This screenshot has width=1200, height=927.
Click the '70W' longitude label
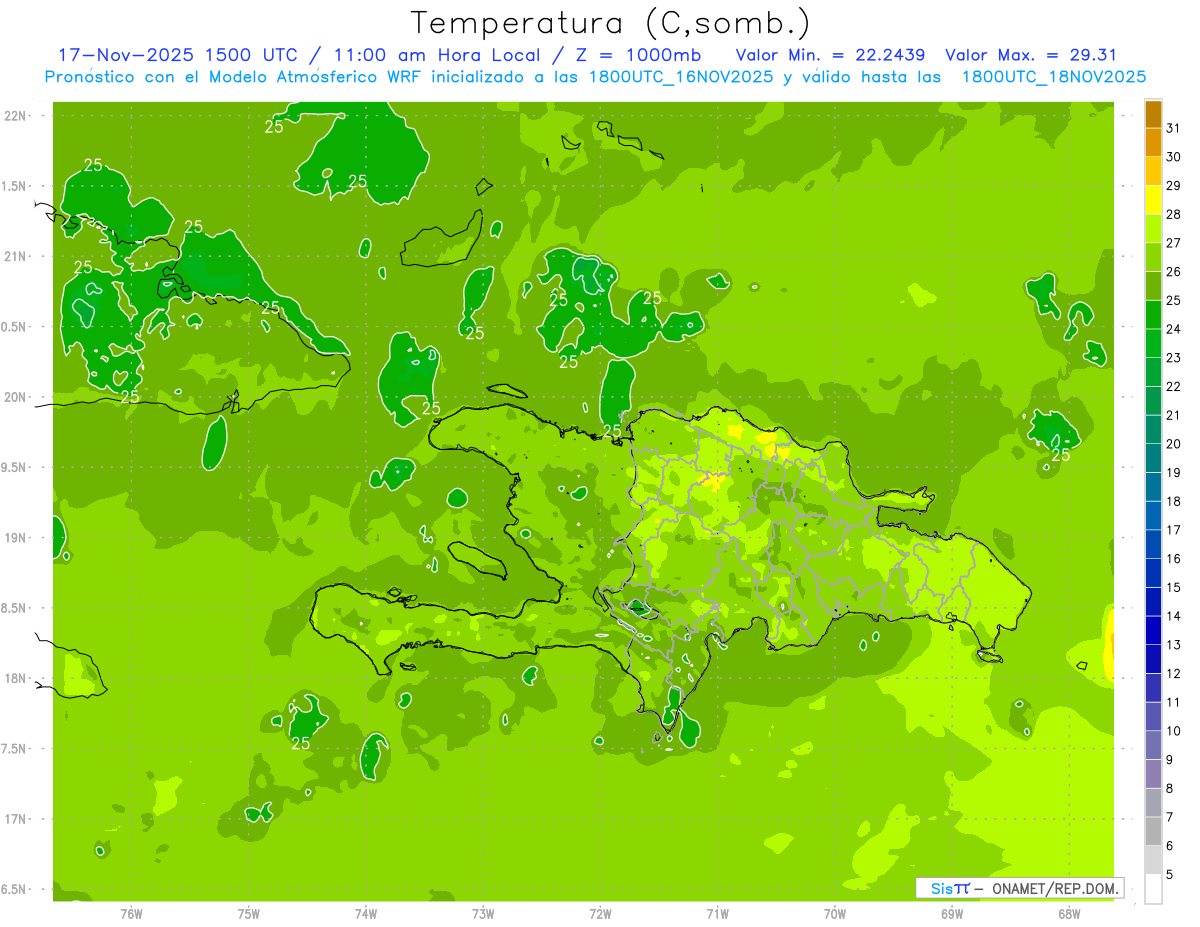tap(835, 913)
